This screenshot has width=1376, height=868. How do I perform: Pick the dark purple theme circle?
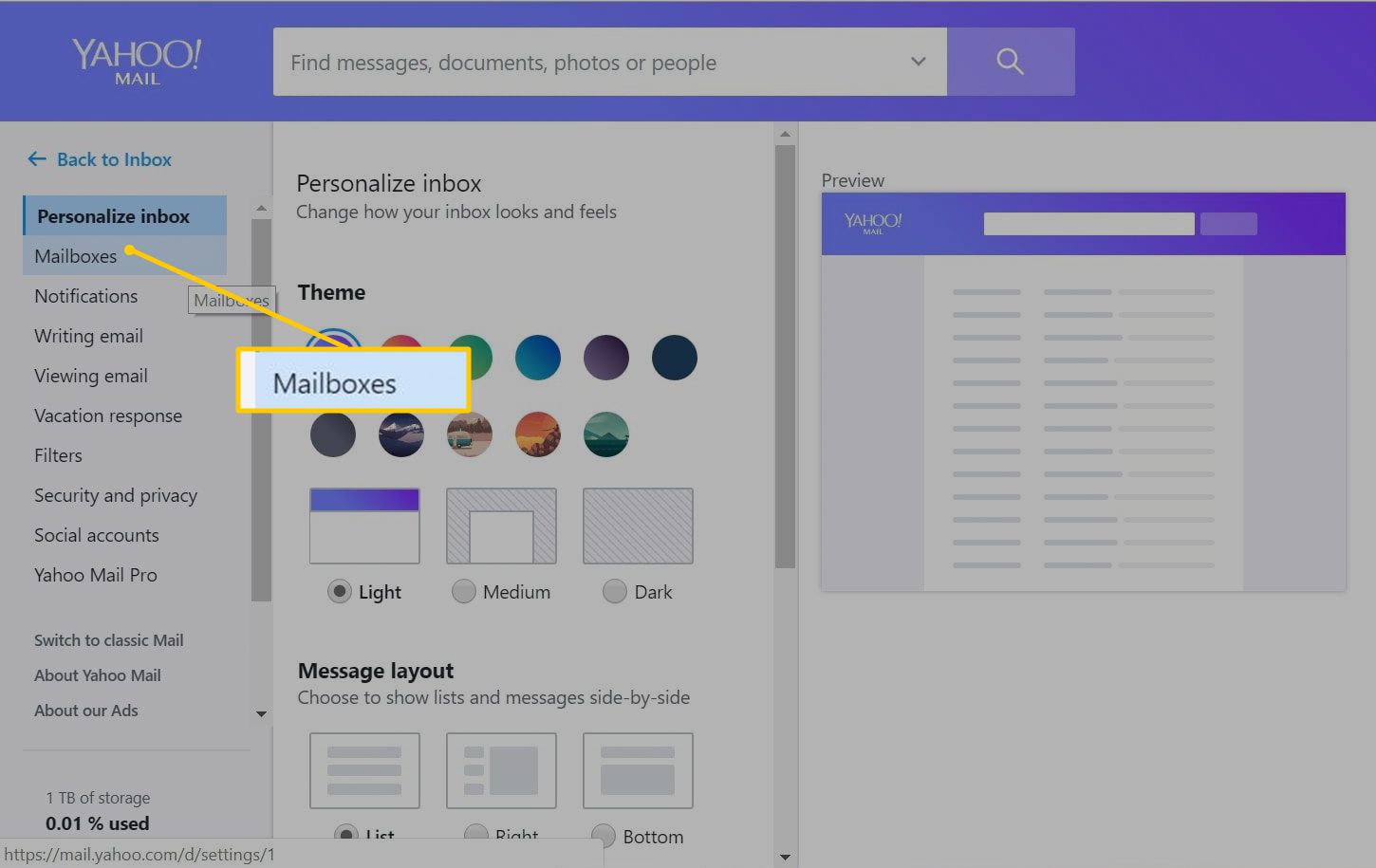tap(606, 358)
